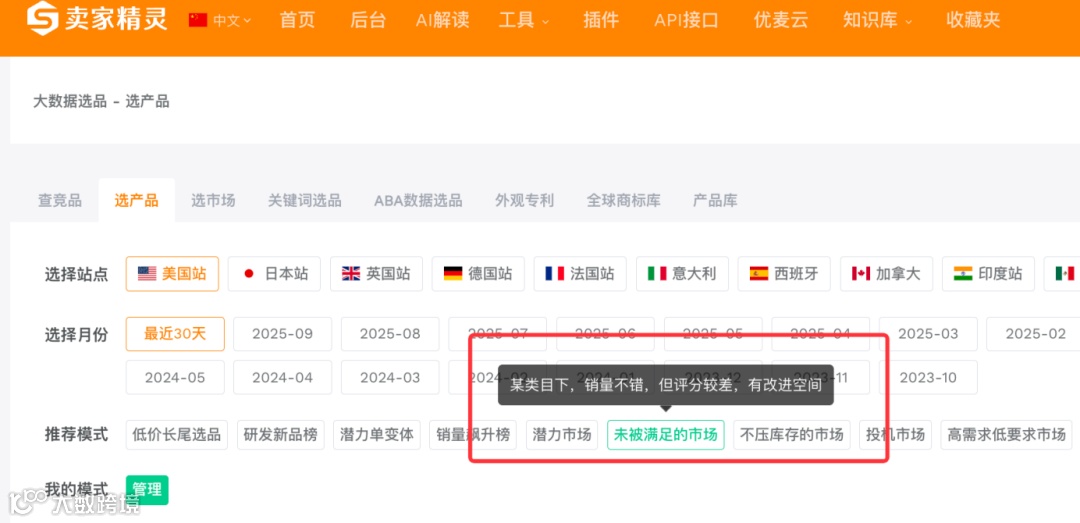The image size is (1080, 523).
Task: Choose month 2023-10
Action: pos(928,378)
